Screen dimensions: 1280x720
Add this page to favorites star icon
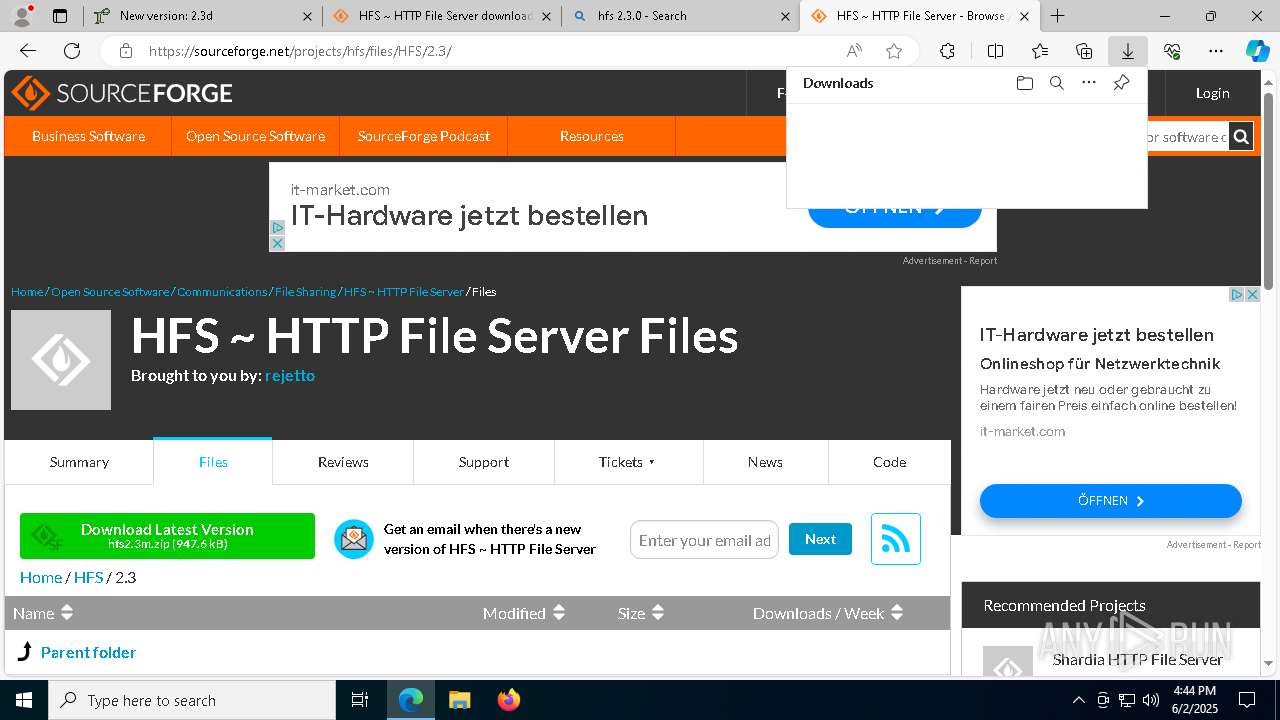(894, 51)
